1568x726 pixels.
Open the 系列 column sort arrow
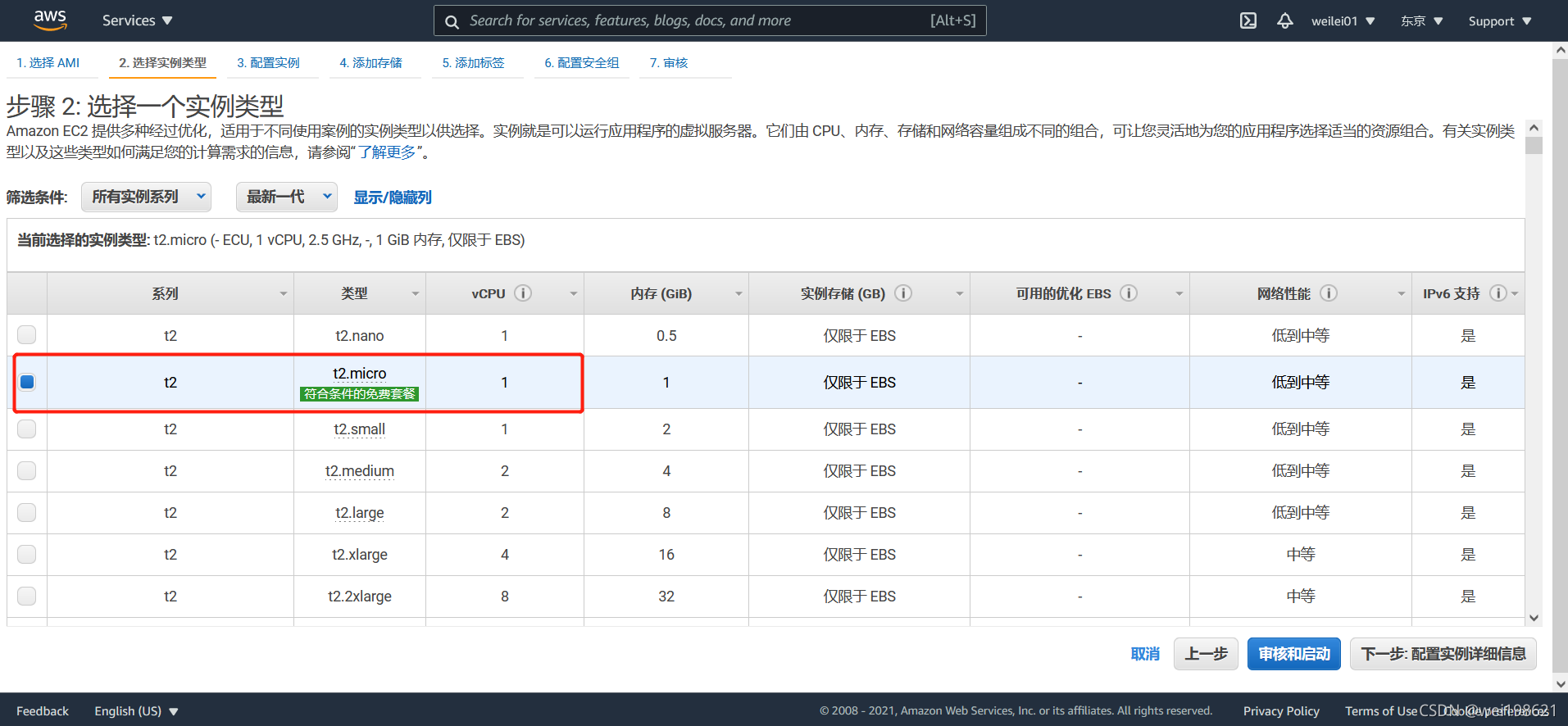tap(283, 294)
